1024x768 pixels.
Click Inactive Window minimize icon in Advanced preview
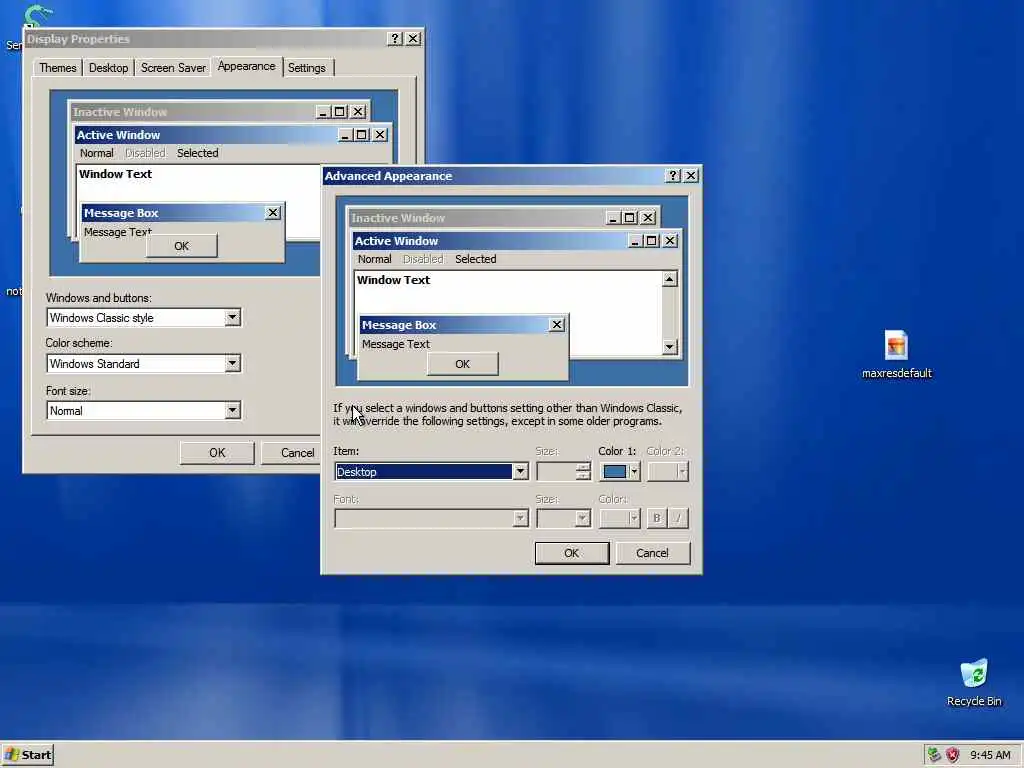613,218
